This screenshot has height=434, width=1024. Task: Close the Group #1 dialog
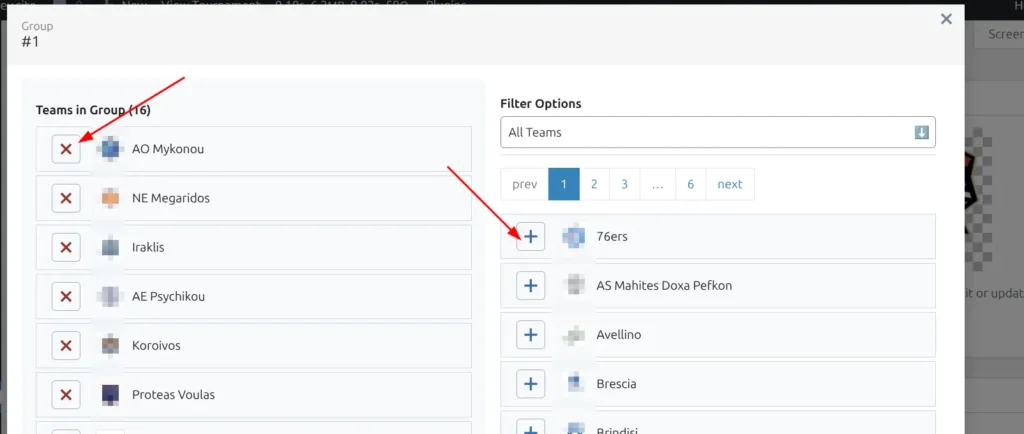click(x=946, y=19)
